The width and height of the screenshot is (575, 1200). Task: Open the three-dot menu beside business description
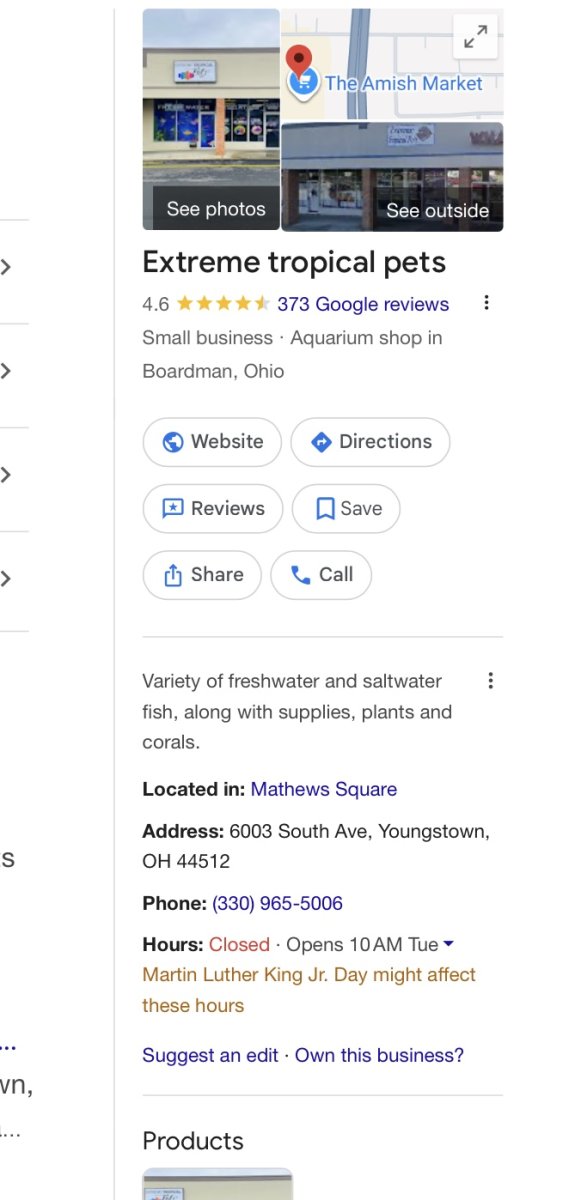[490, 681]
